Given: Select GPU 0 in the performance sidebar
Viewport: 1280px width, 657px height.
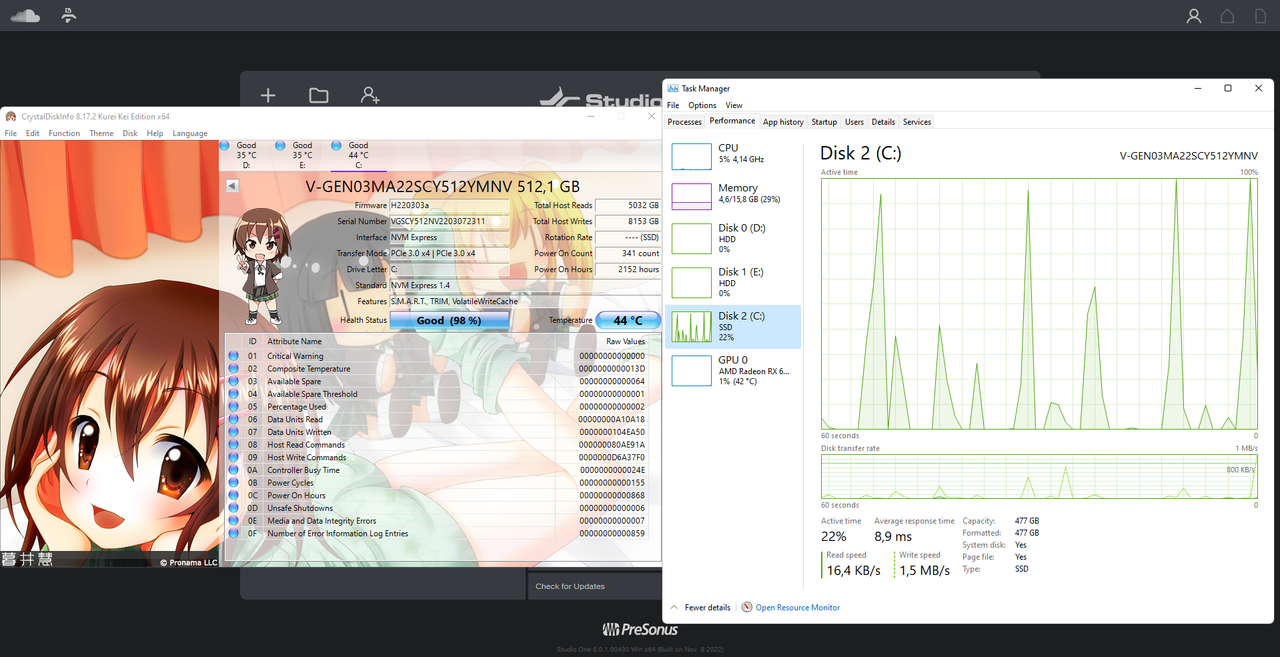Looking at the screenshot, I should tap(733, 370).
